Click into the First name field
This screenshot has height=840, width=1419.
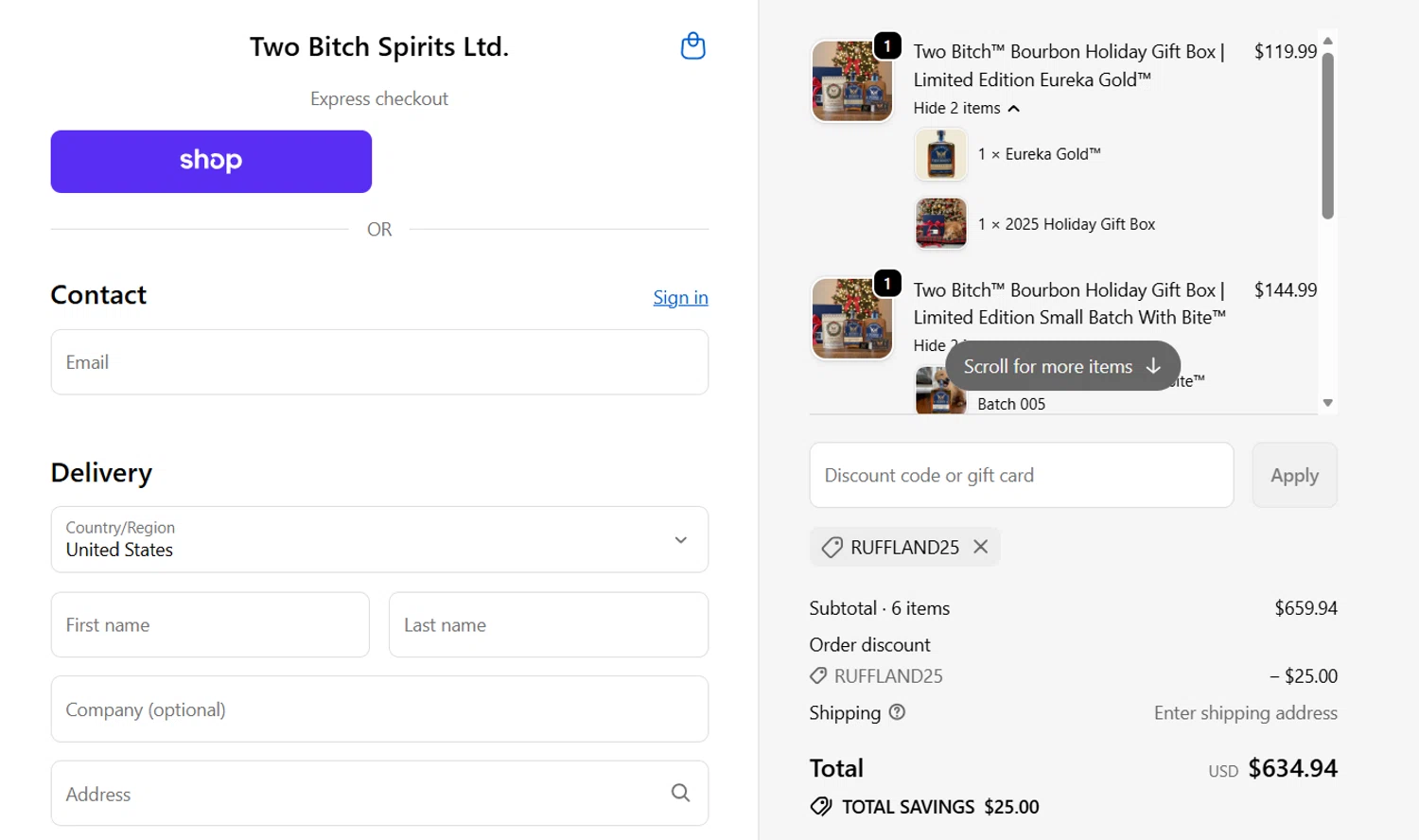[x=210, y=625]
